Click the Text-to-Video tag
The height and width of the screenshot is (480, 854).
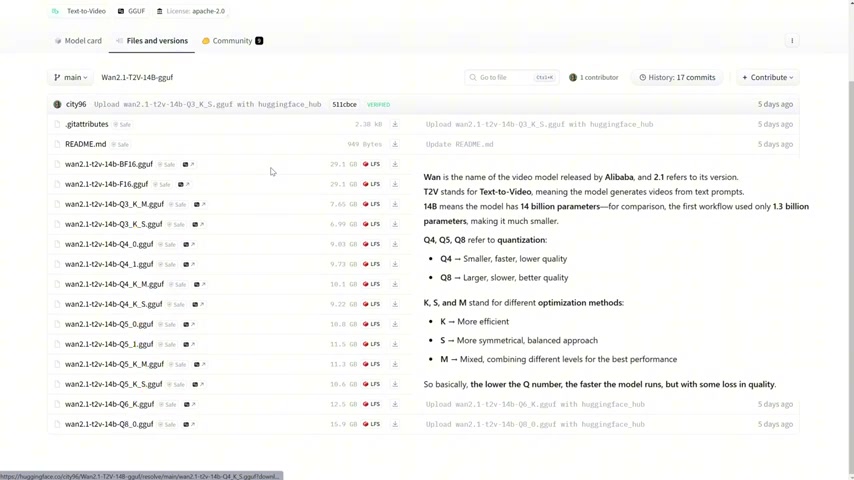78,11
